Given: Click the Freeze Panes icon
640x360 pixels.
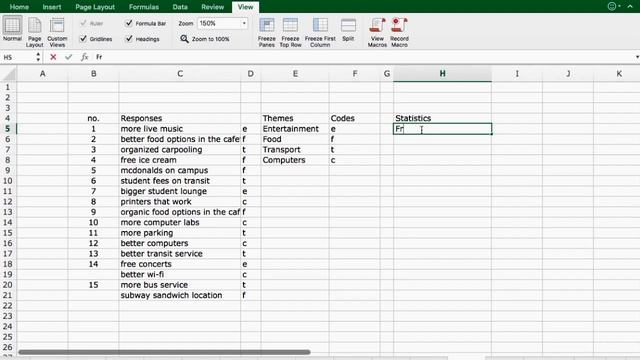Looking at the screenshot, I should tap(267, 25).
